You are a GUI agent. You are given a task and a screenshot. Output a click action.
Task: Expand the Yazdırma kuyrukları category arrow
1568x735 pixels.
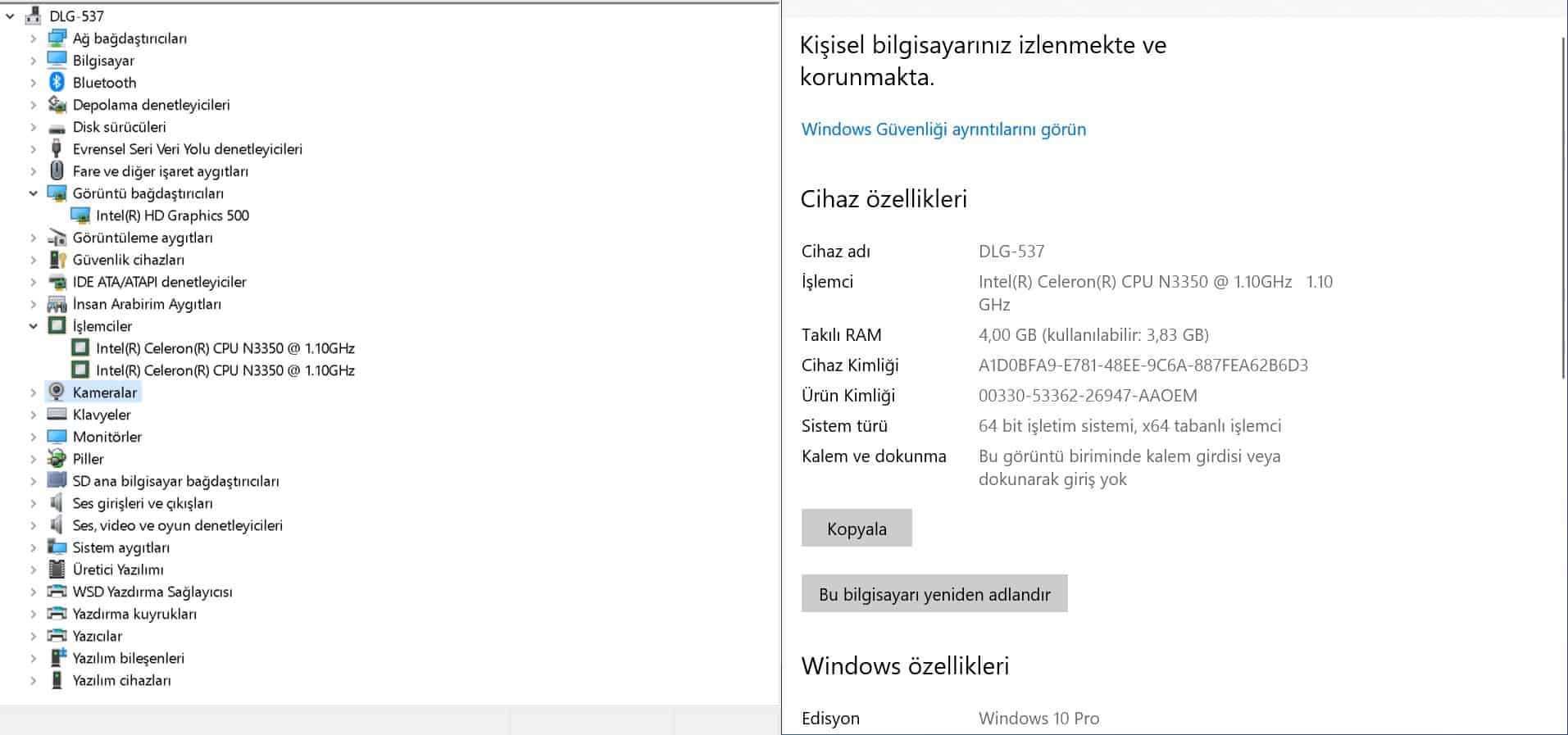pyautogui.click(x=33, y=613)
